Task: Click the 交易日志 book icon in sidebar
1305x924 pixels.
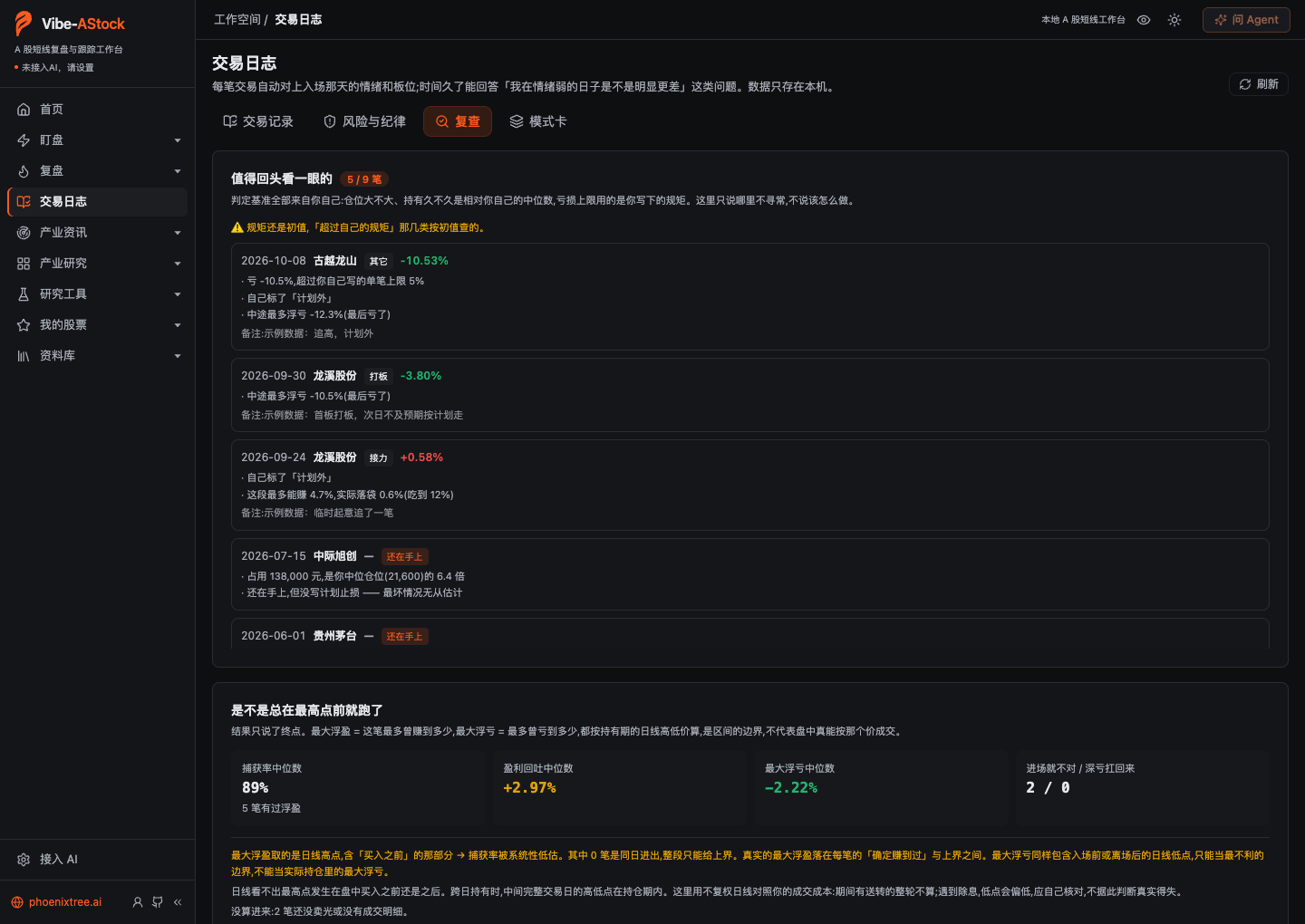Action: 24,202
